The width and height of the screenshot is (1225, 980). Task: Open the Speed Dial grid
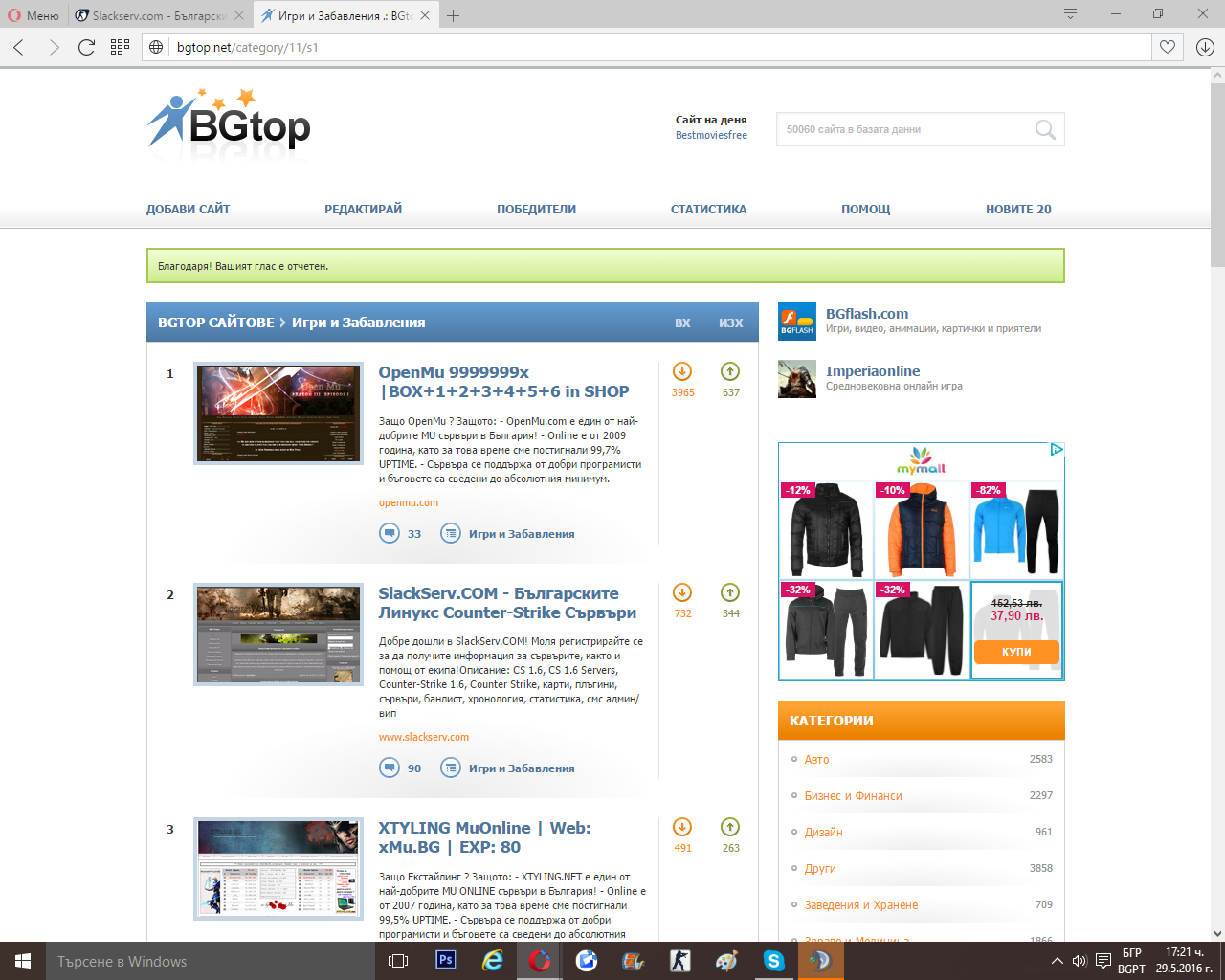click(x=120, y=47)
